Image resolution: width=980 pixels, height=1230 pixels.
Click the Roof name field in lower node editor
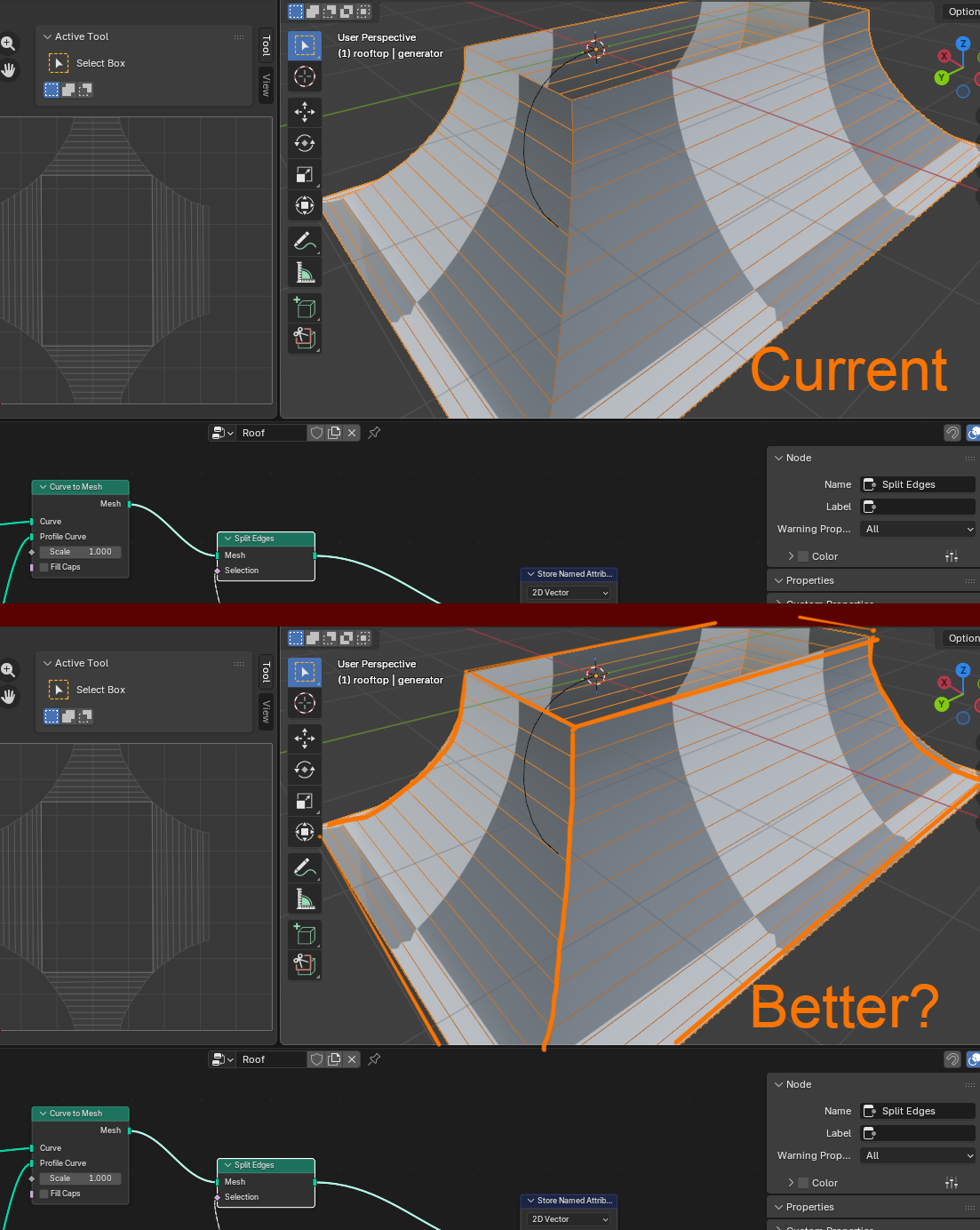272,1059
